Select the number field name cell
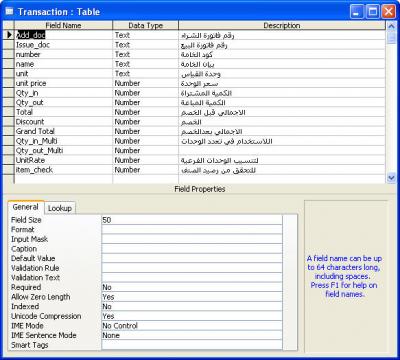This screenshot has height=360, width=400. (x=63, y=54)
